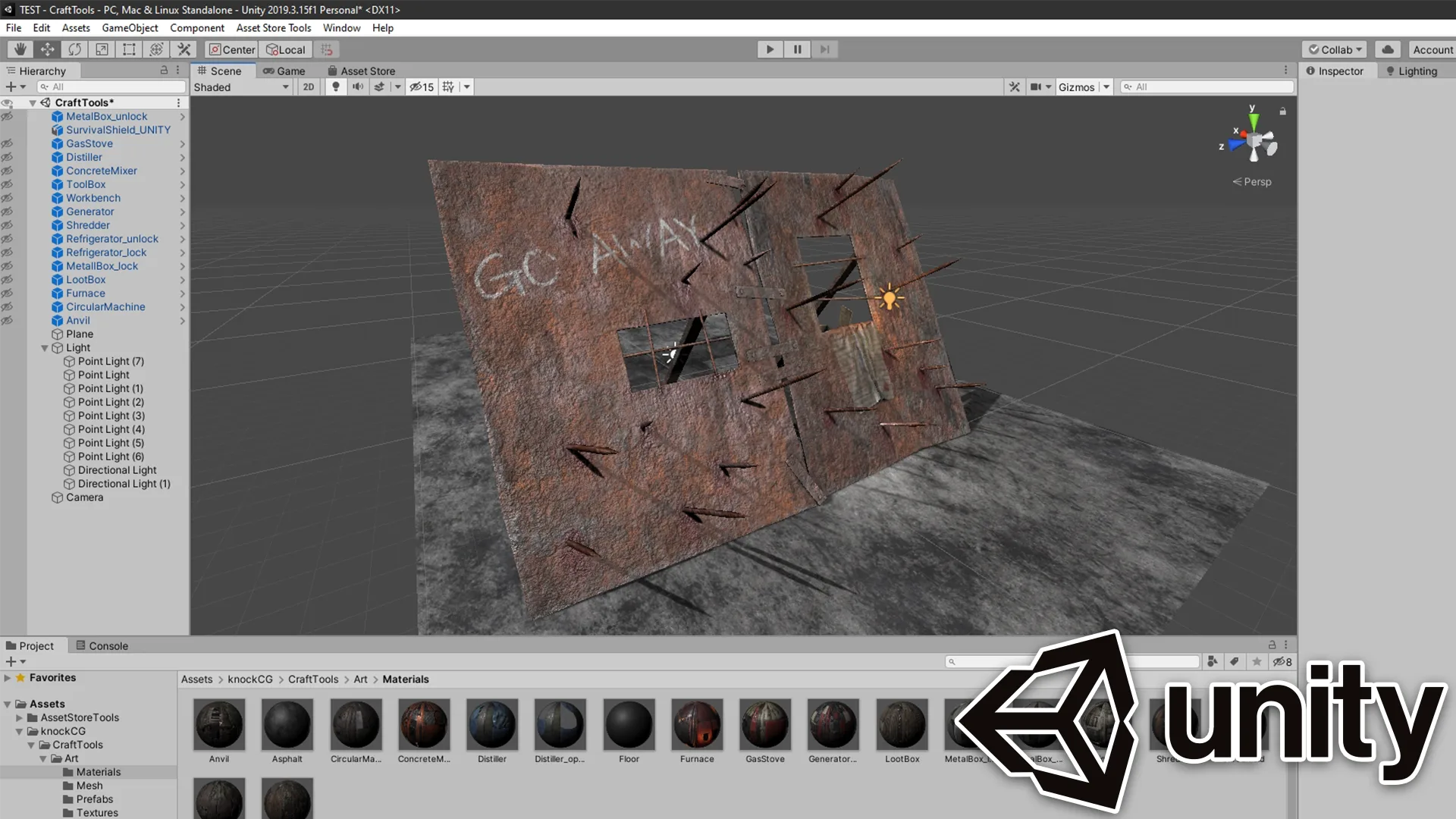Expand the AssetStoreTools folder
The image size is (1456, 819).
[20, 717]
